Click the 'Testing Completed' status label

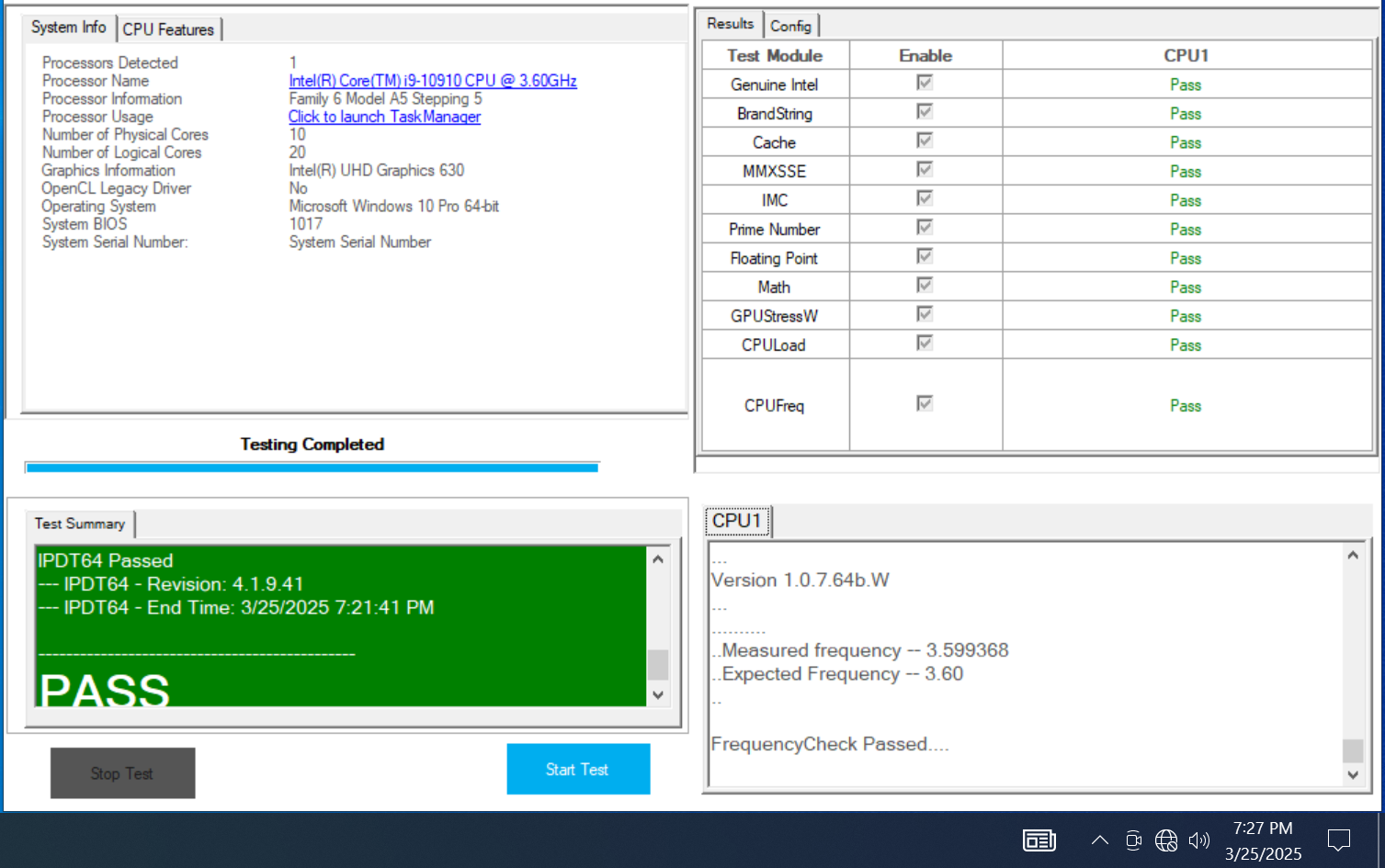coord(312,444)
